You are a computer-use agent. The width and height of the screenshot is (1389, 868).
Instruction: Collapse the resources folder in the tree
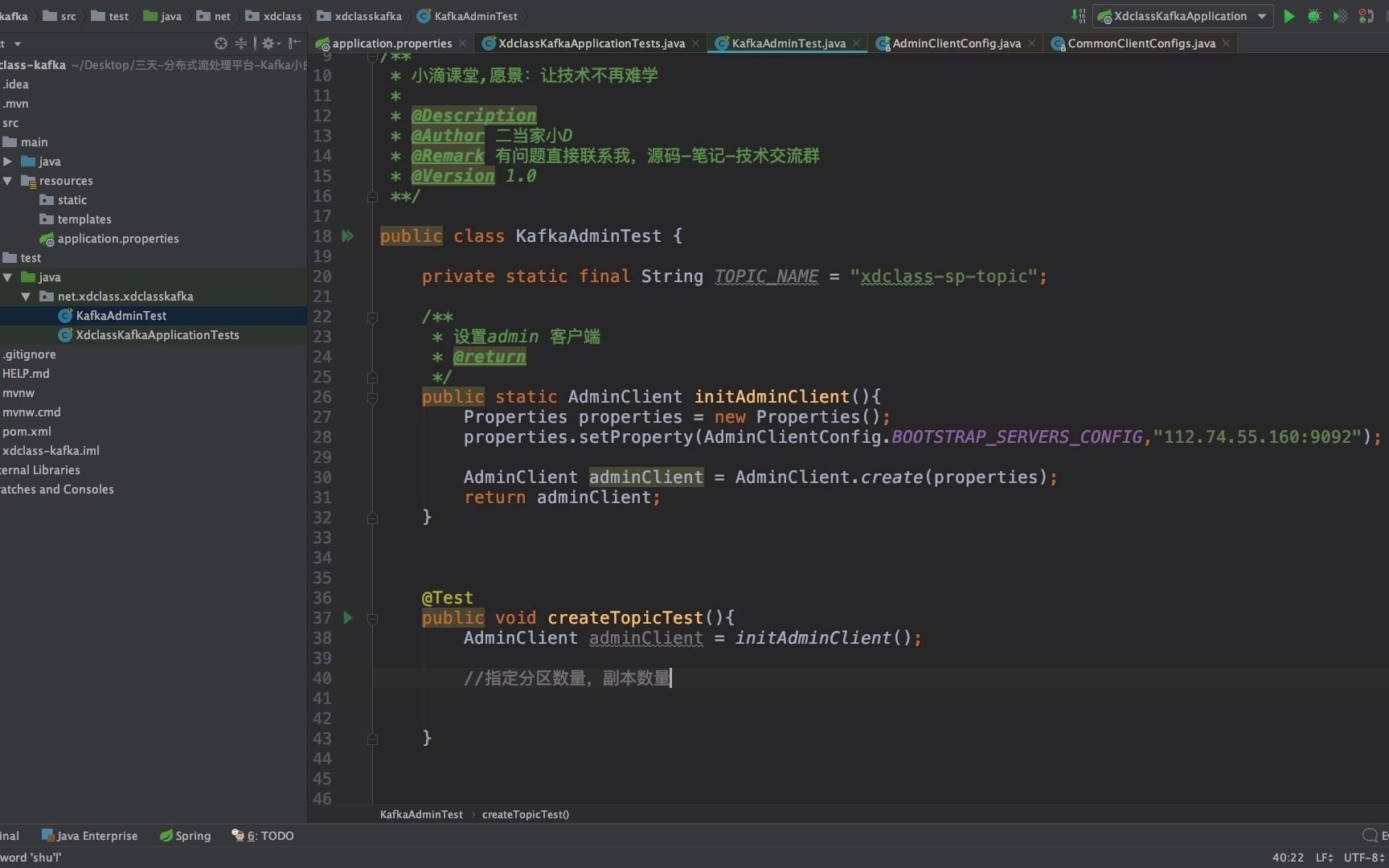[8, 181]
